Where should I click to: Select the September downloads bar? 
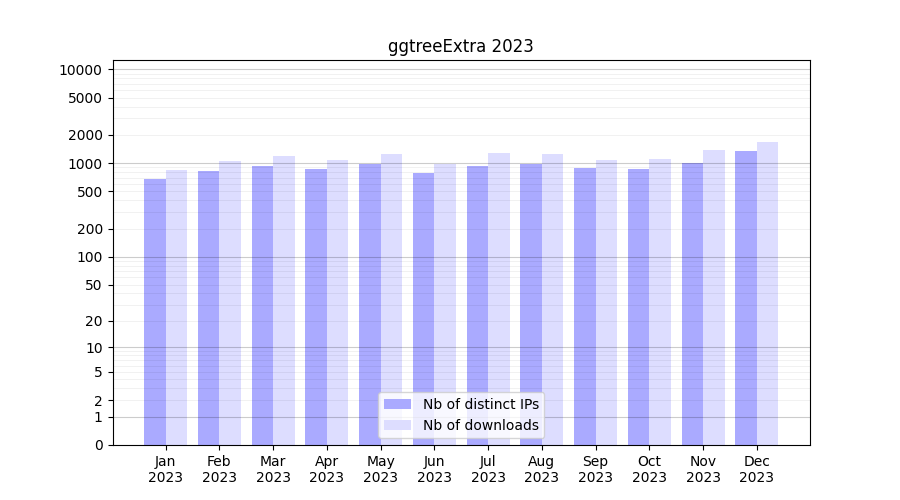click(x=606, y=302)
